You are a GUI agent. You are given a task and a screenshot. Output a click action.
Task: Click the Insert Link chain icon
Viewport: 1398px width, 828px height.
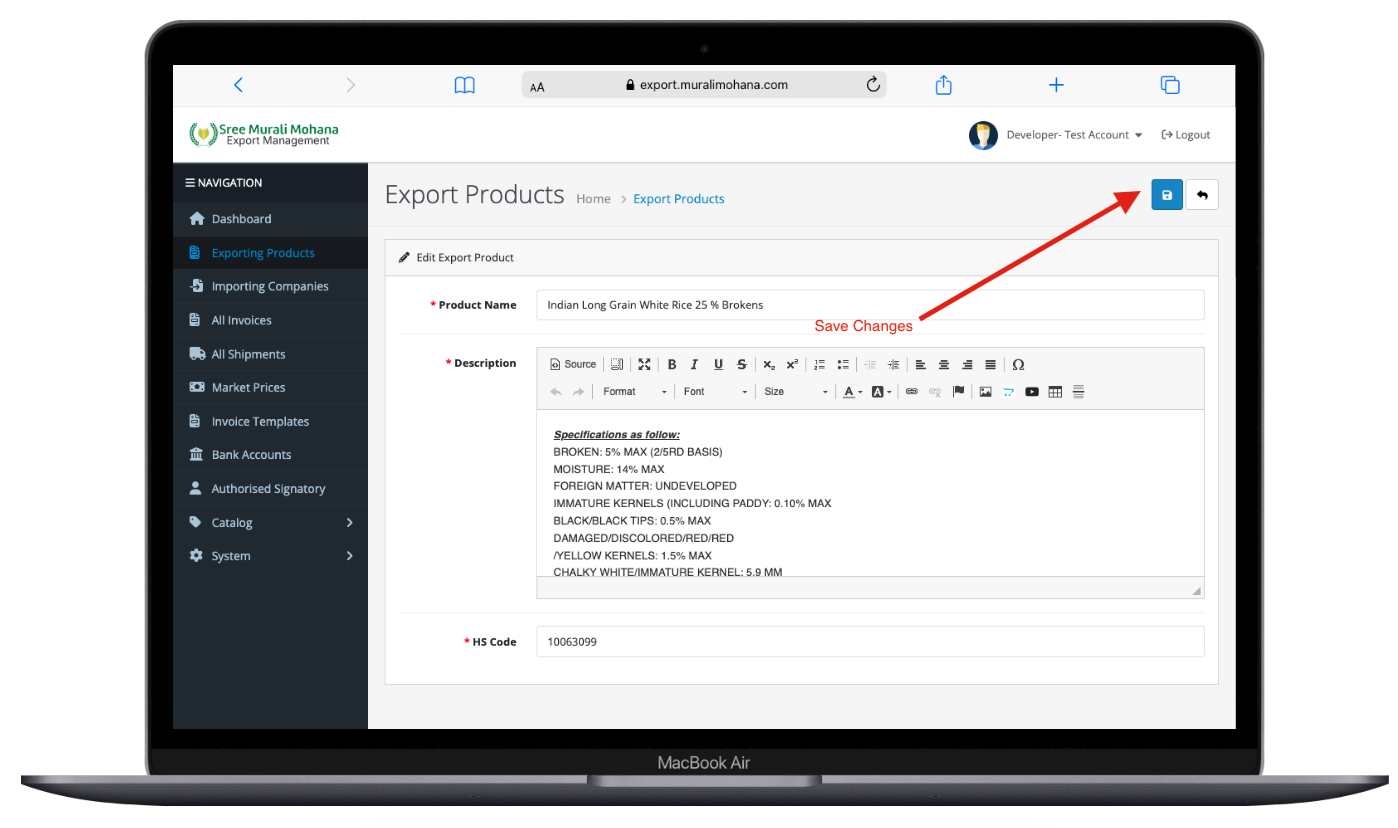click(911, 391)
